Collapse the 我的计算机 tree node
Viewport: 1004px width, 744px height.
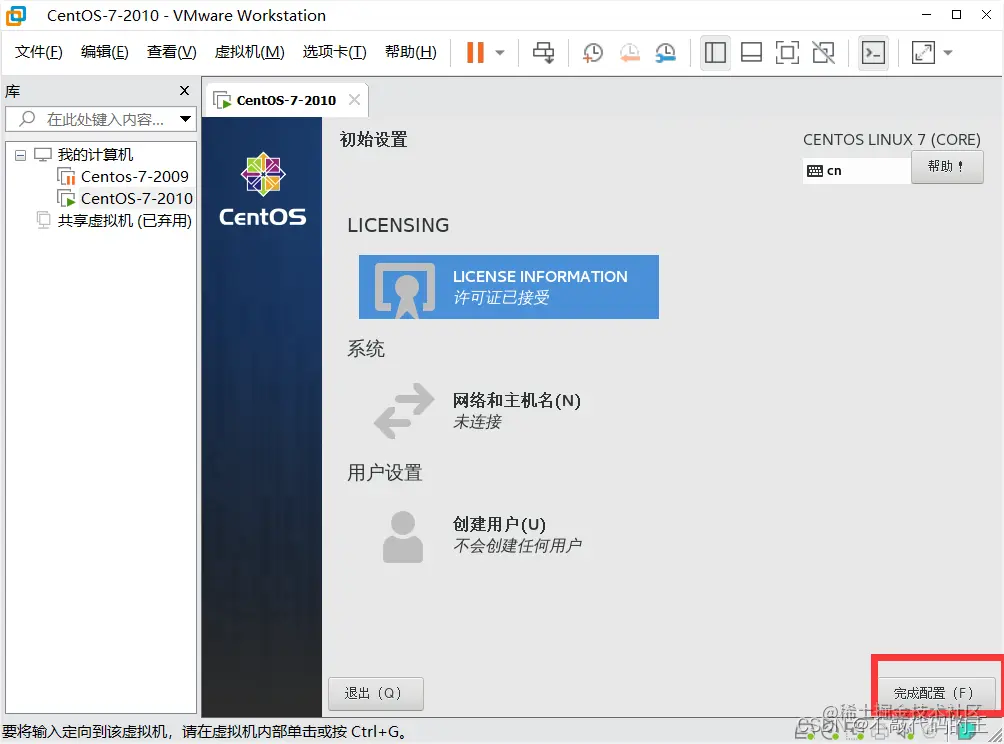20,155
